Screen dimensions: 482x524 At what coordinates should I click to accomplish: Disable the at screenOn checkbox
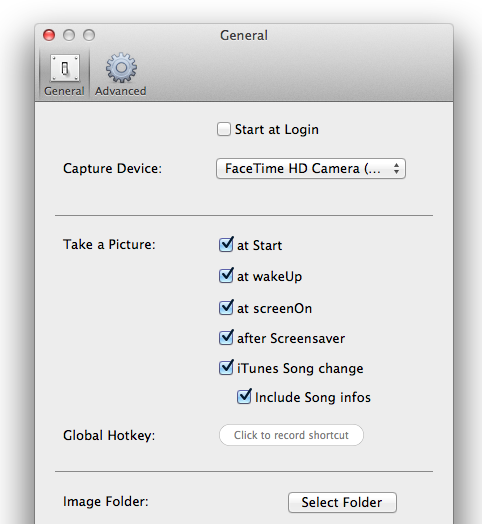pos(226,307)
